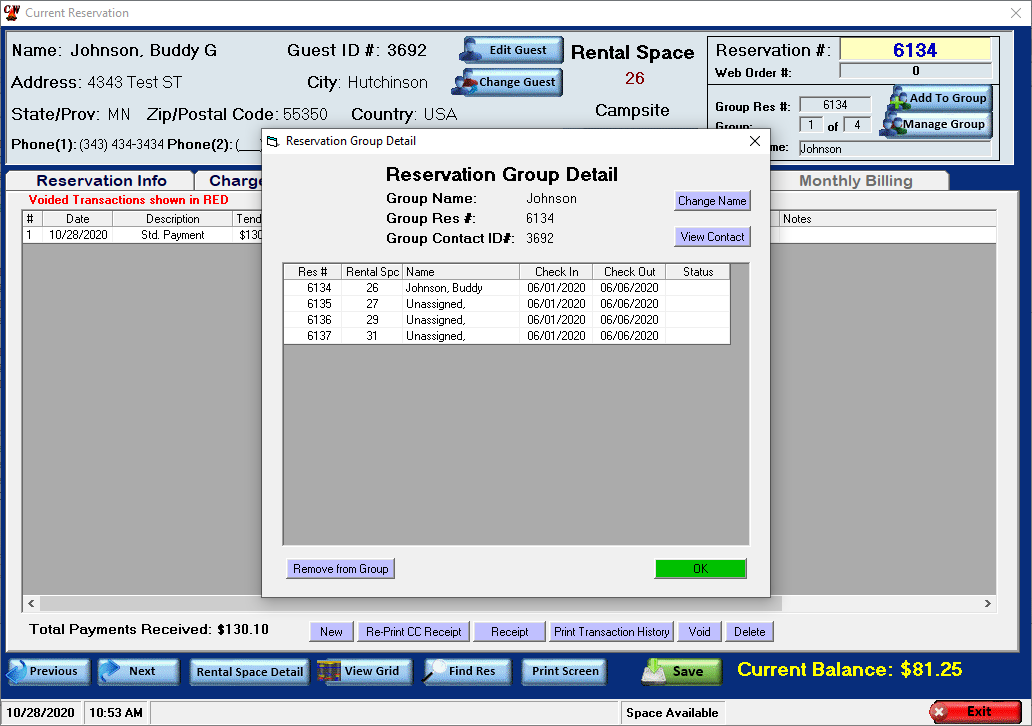The width and height of the screenshot is (1032, 726).
Task: Switch to the Monthly Billing tab
Action: click(857, 180)
